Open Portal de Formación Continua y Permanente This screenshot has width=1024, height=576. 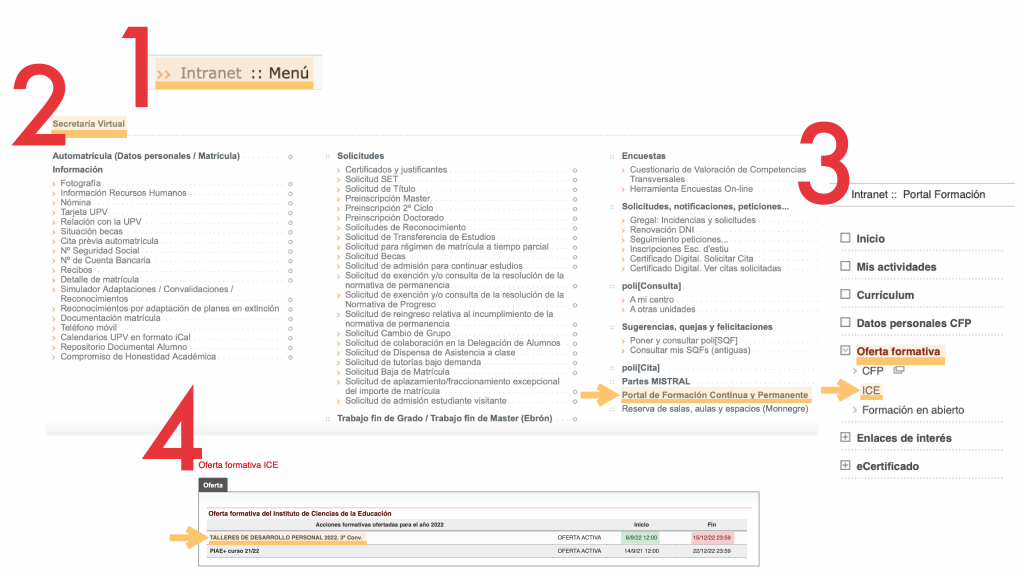tap(714, 396)
